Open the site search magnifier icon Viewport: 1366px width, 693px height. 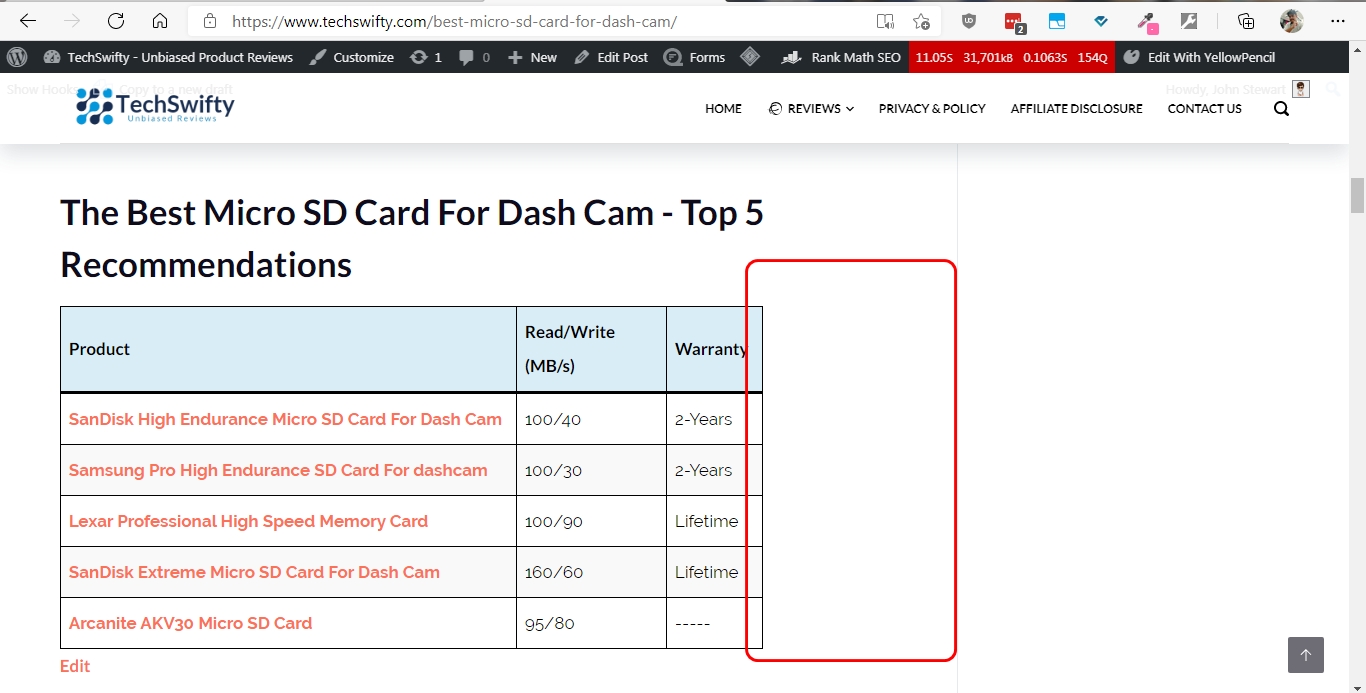[1281, 109]
